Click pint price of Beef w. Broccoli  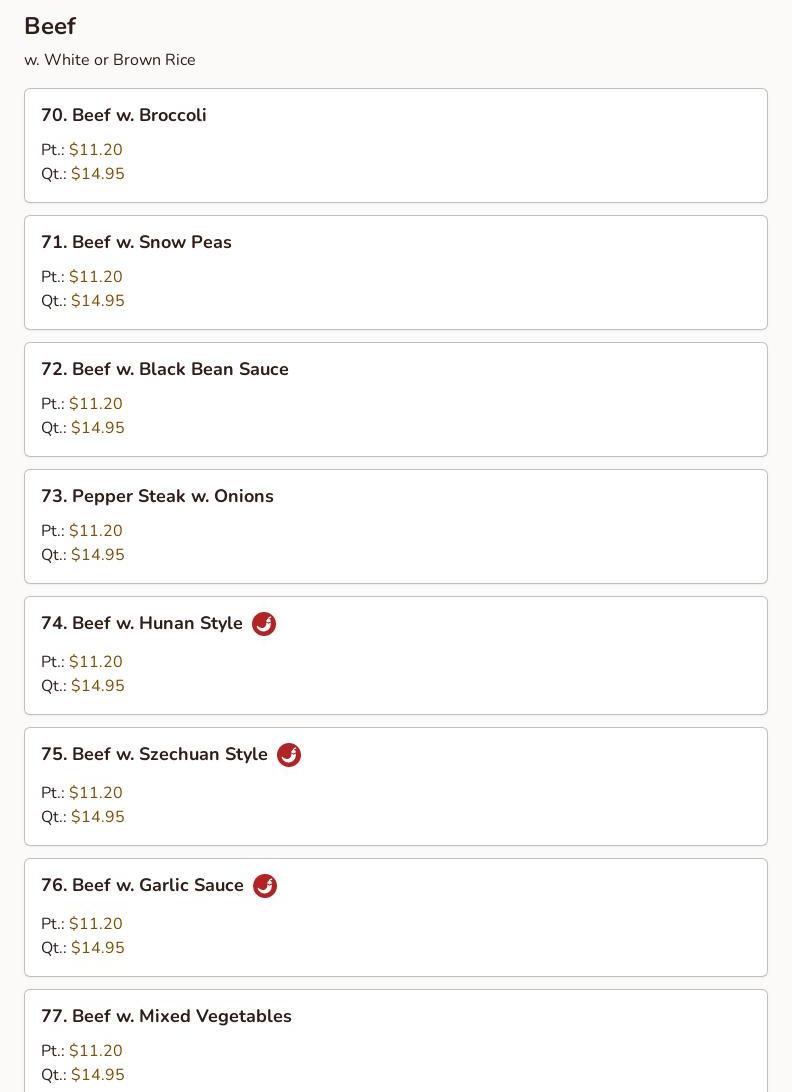[95, 150]
